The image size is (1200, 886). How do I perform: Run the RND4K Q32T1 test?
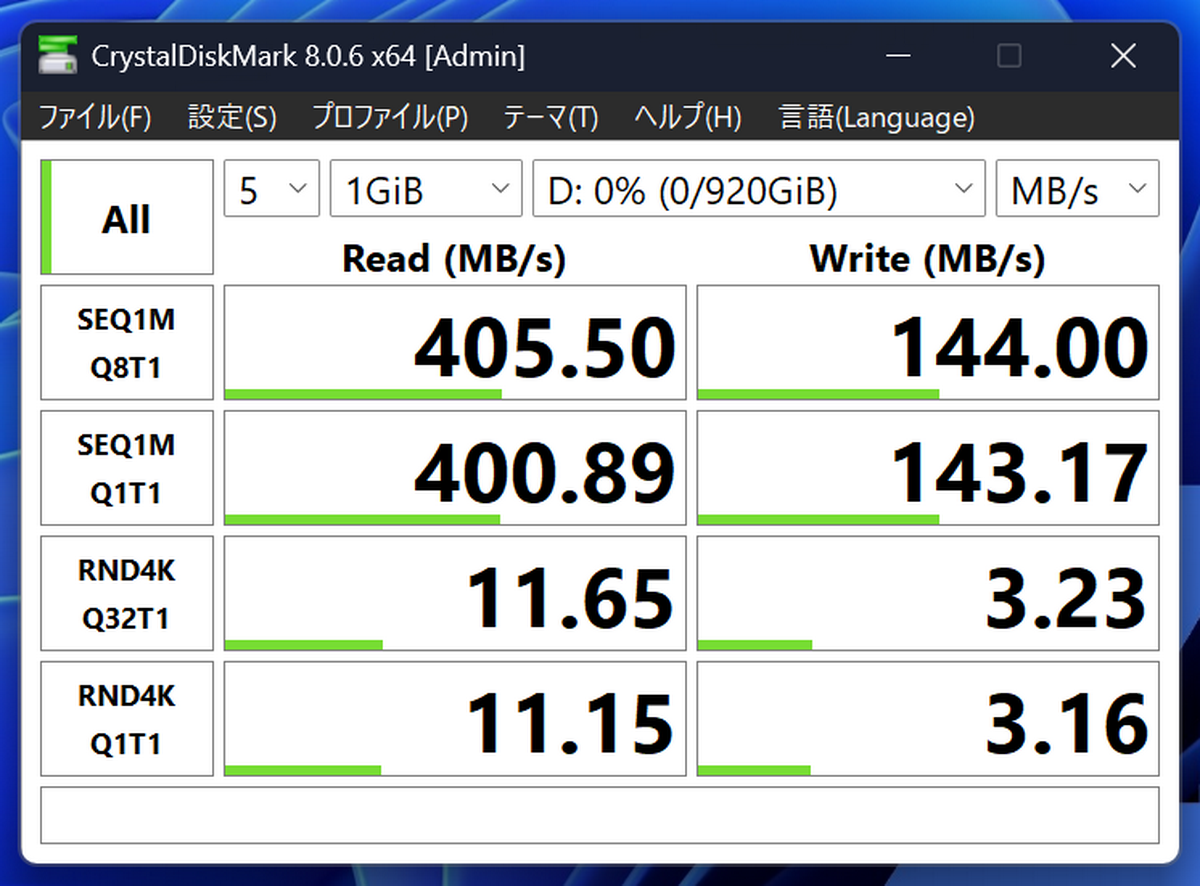127,593
